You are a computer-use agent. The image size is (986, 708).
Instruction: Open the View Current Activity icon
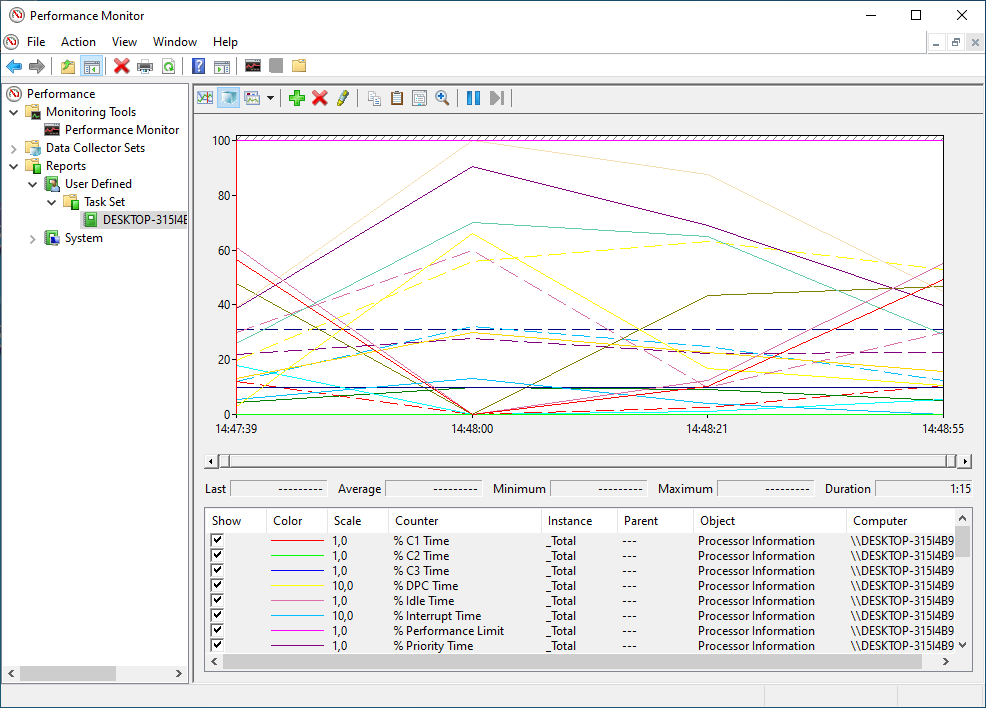click(x=204, y=97)
